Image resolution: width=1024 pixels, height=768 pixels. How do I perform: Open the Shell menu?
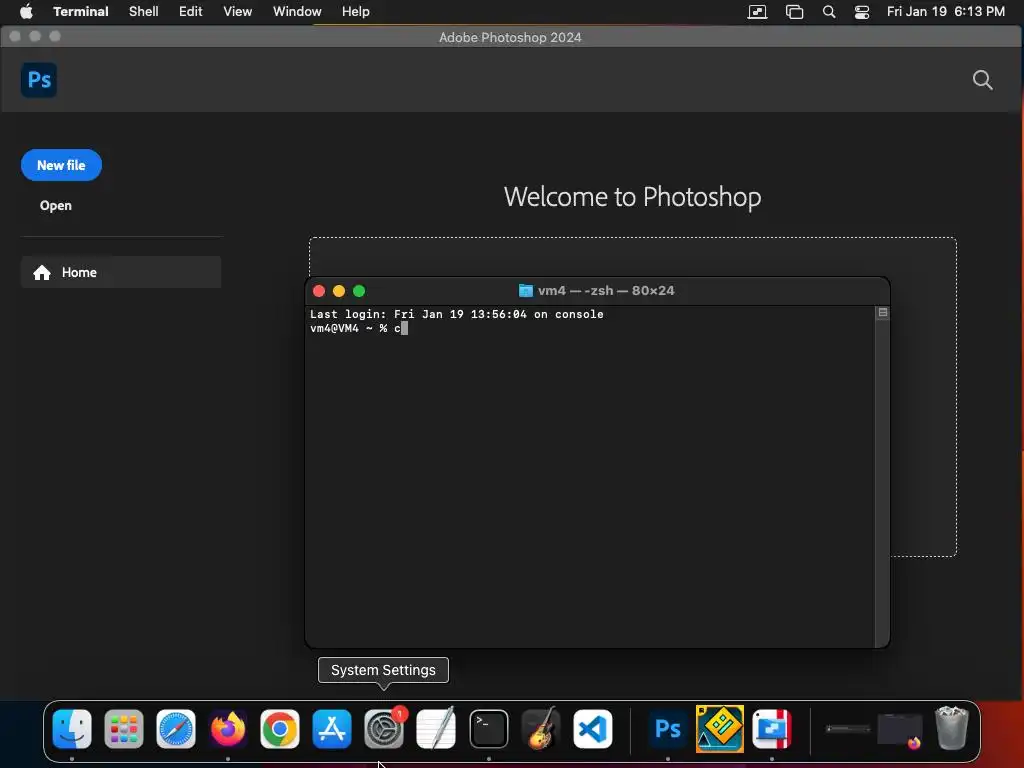click(x=144, y=12)
